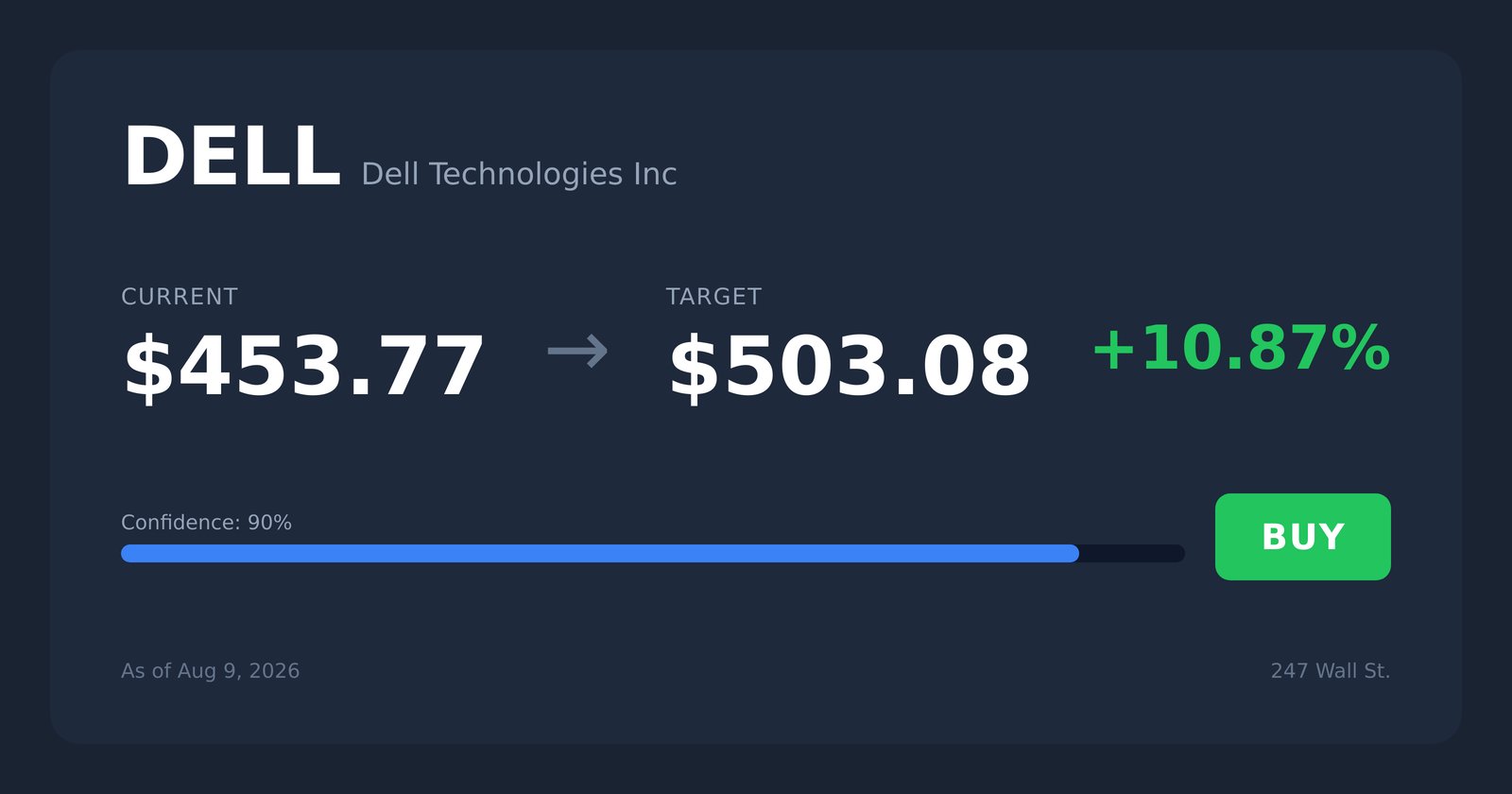Click the dollar sign of current price
The image size is (1512, 794).
pyautogui.click(x=149, y=368)
